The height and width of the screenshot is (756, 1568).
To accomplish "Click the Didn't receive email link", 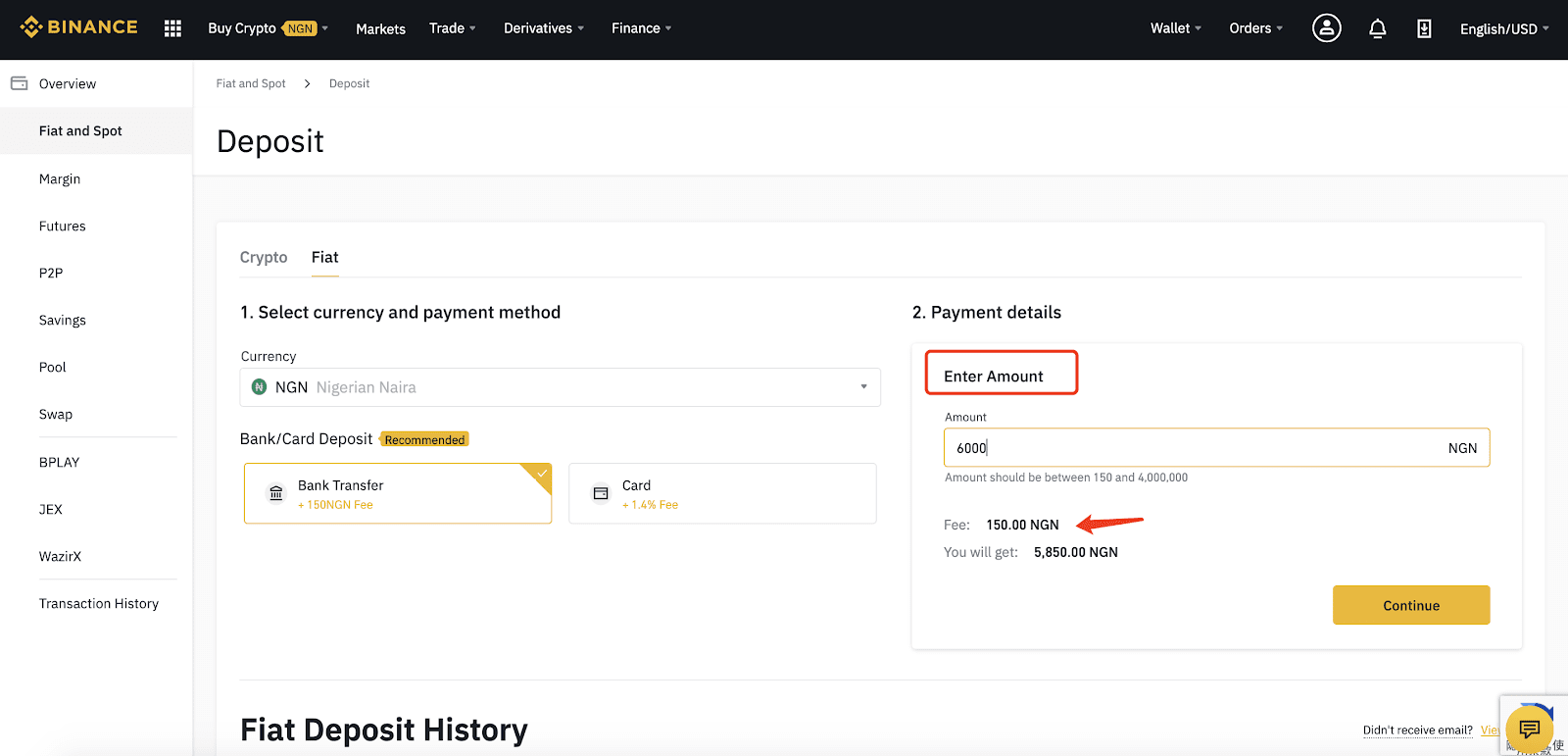I will click(x=1417, y=730).
